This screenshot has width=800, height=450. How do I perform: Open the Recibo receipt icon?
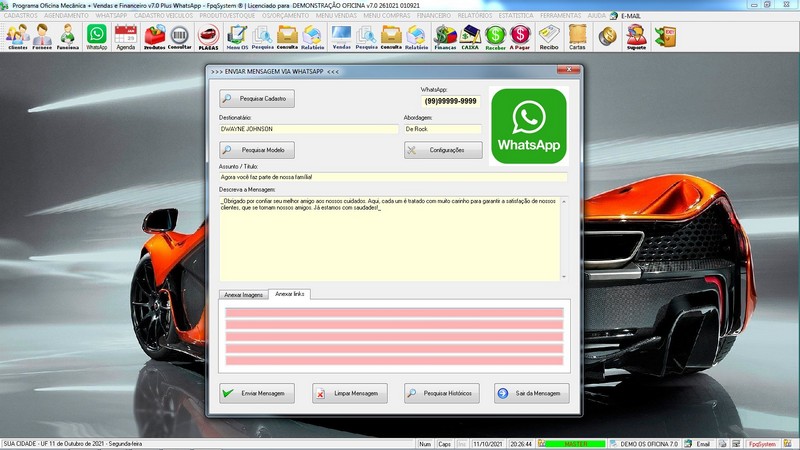click(549, 37)
